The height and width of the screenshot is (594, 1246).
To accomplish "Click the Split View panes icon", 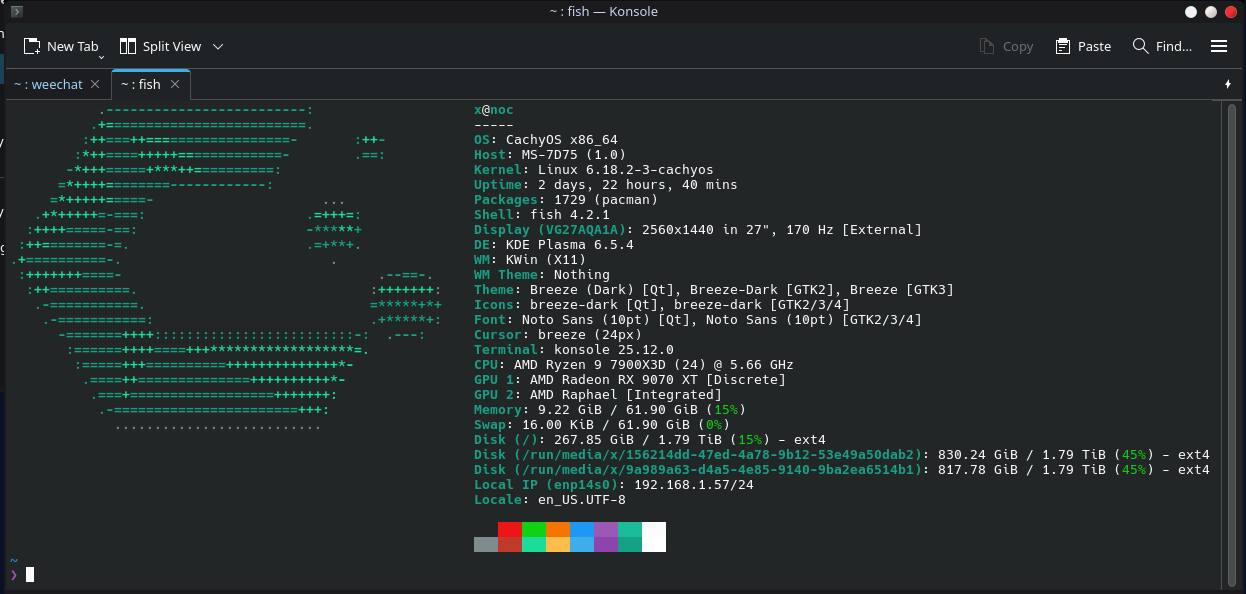I will point(127,46).
